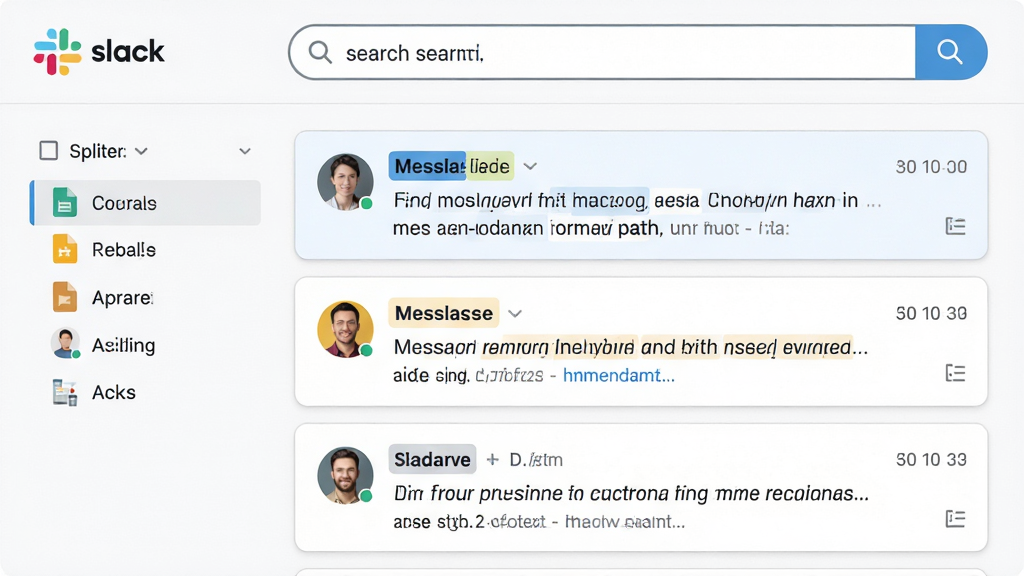Click the Acks documents icon
This screenshot has width=1024, height=576.
coord(65,392)
